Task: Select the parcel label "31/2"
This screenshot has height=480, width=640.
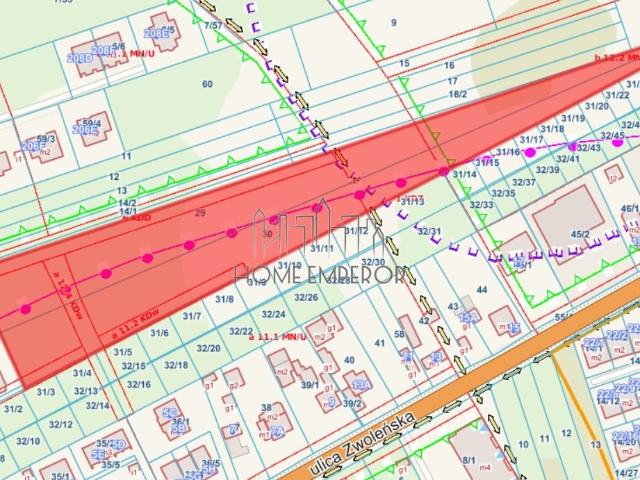Action: [x=13, y=409]
